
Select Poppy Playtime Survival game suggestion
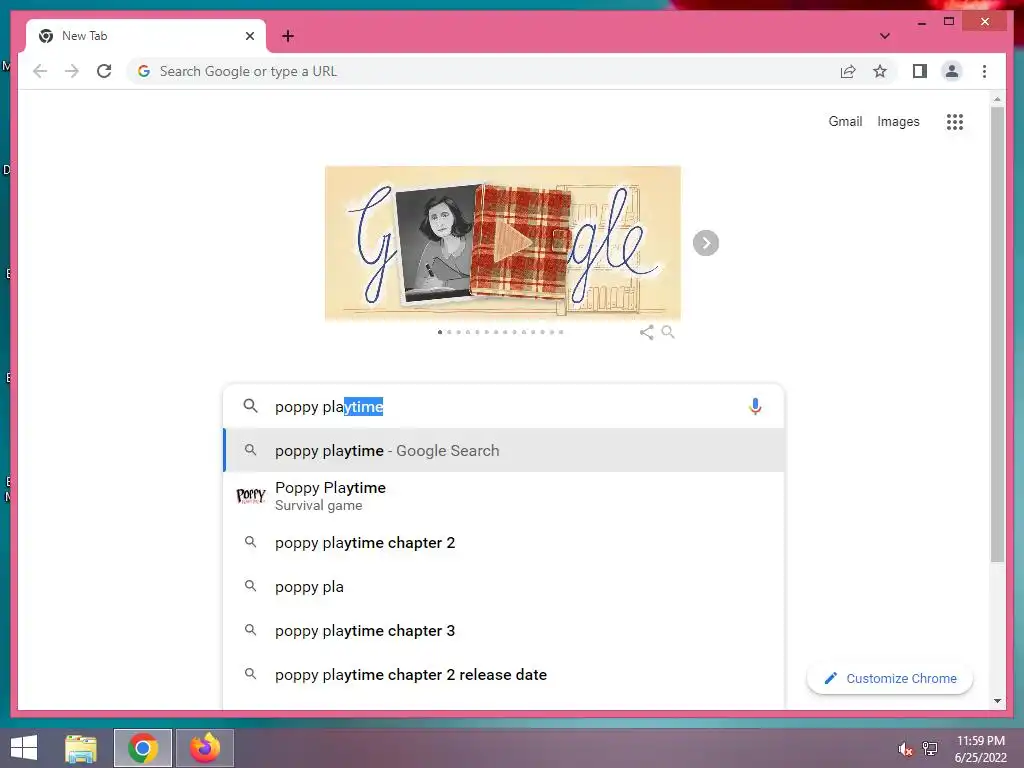[503, 496]
